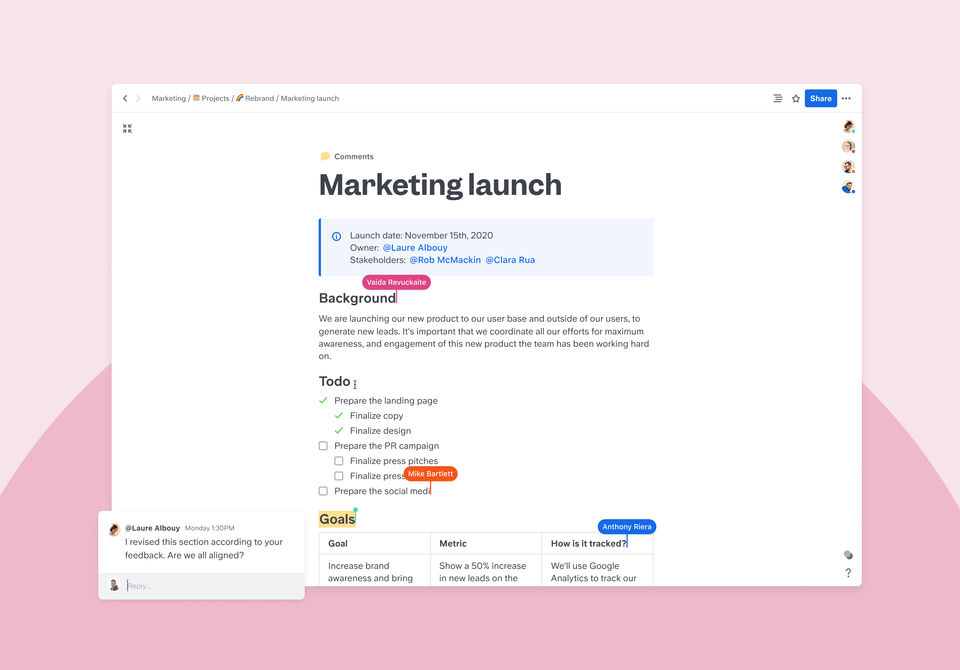The image size is (960, 670).
Task: Uncheck the Finalize design item
Action: pyautogui.click(x=339, y=431)
